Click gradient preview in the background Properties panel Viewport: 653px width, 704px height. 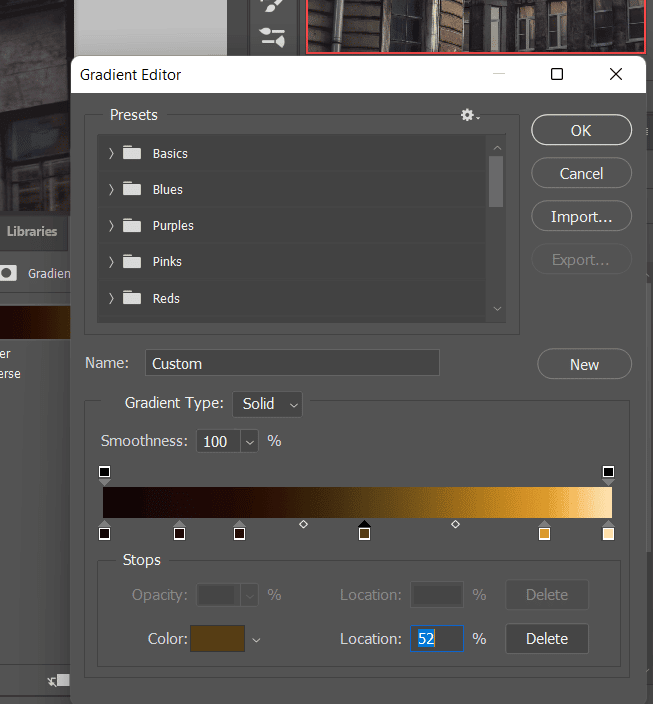pos(35,322)
